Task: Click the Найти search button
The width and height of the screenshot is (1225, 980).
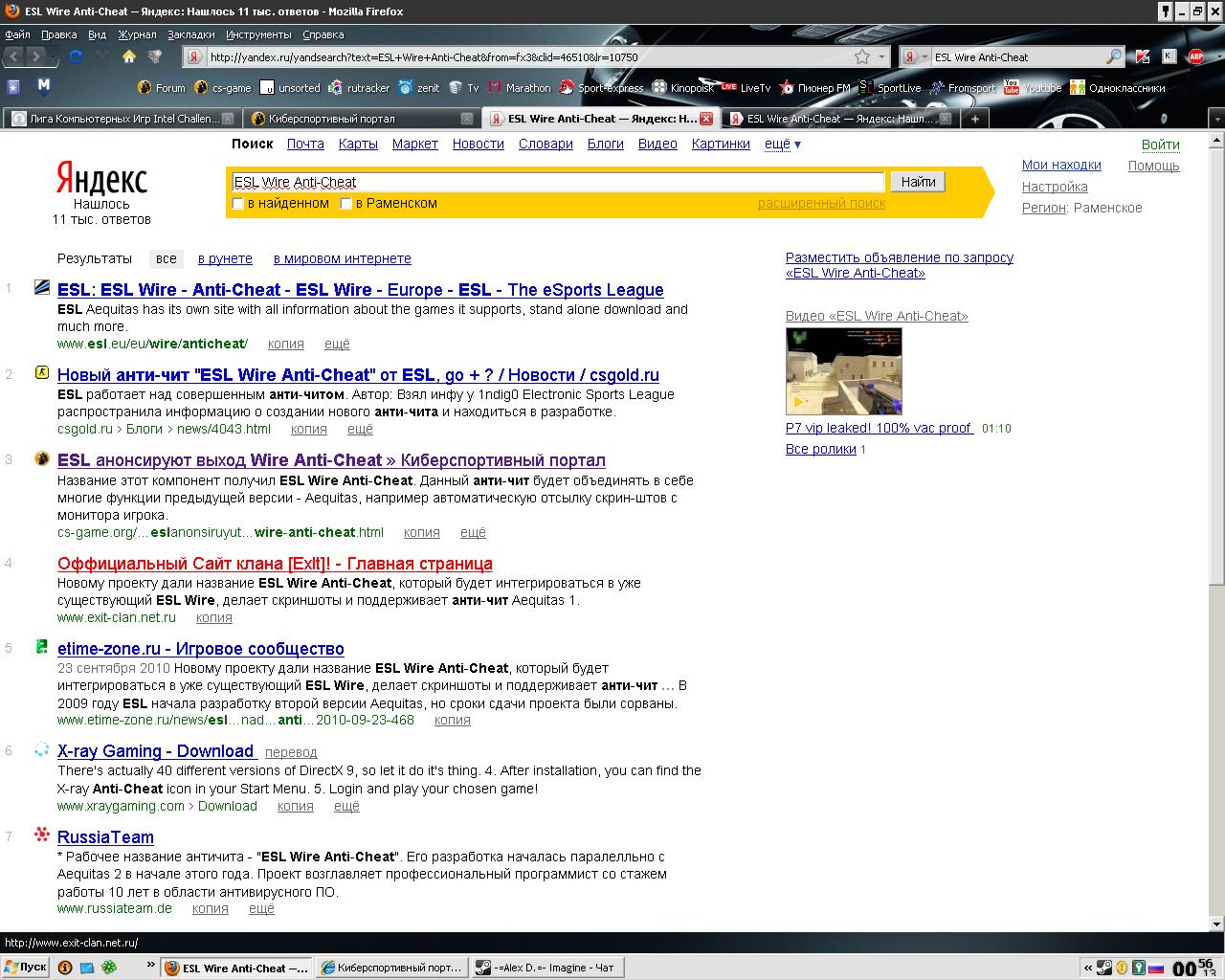Action: click(x=918, y=182)
